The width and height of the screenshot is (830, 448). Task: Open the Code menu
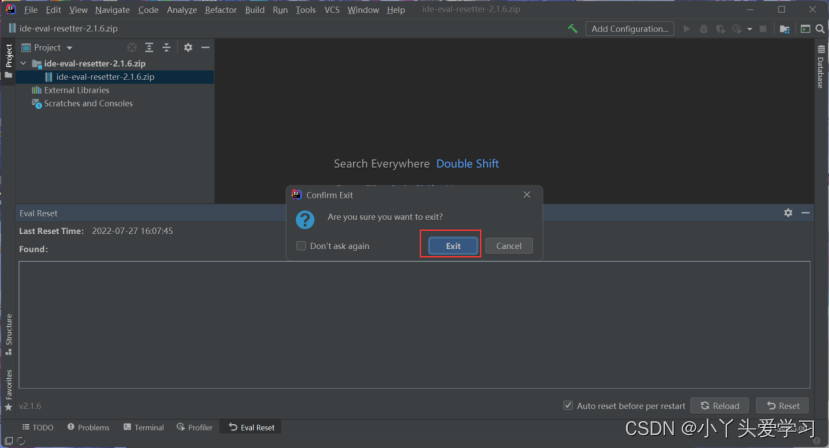tap(148, 10)
